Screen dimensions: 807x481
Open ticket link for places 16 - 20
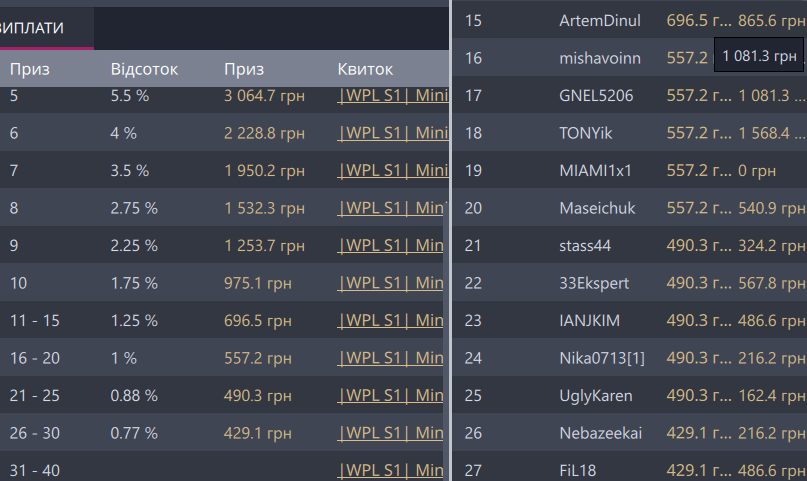click(392, 357)
